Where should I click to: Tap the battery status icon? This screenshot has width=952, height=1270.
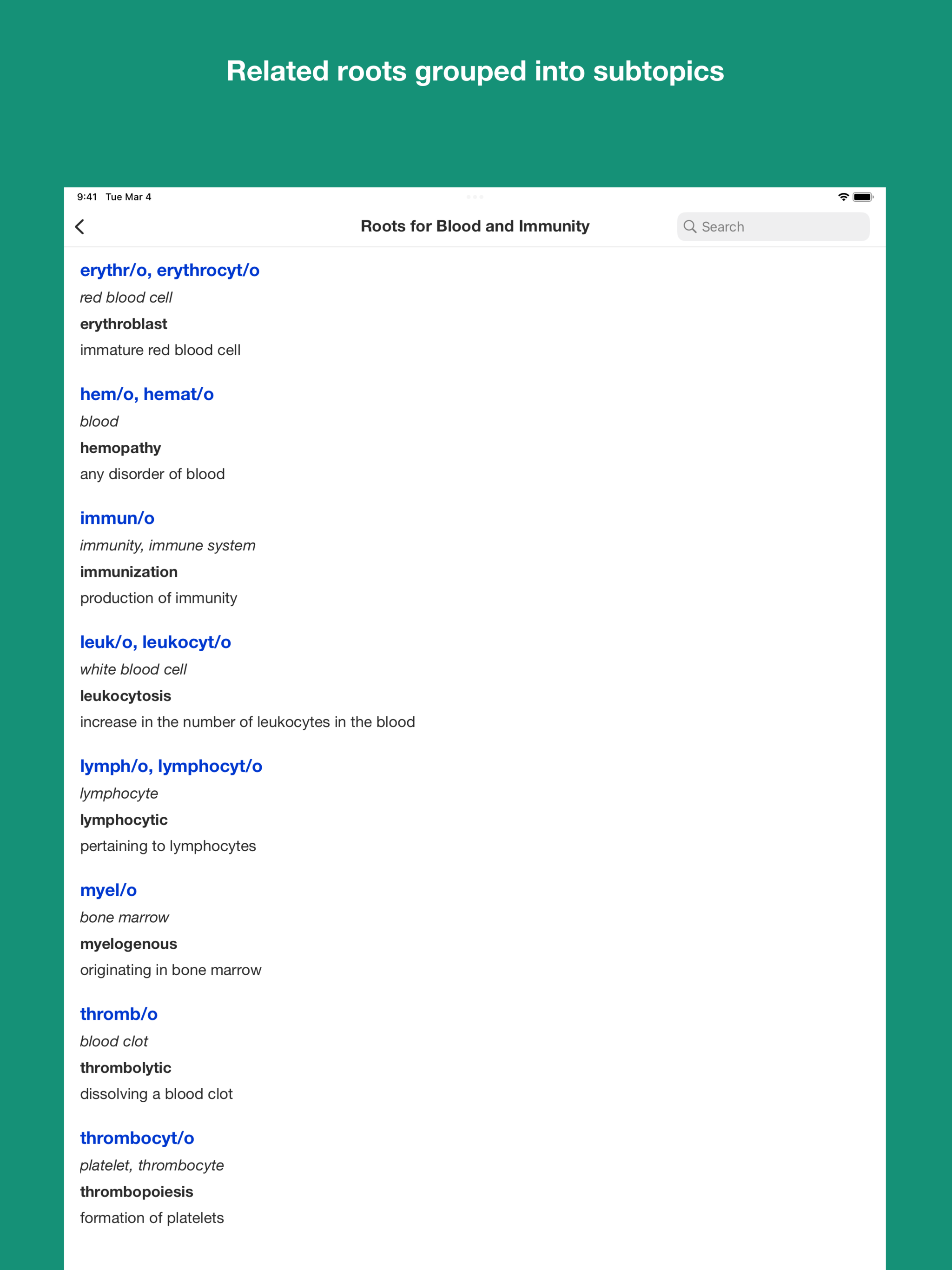pos(862,197)
